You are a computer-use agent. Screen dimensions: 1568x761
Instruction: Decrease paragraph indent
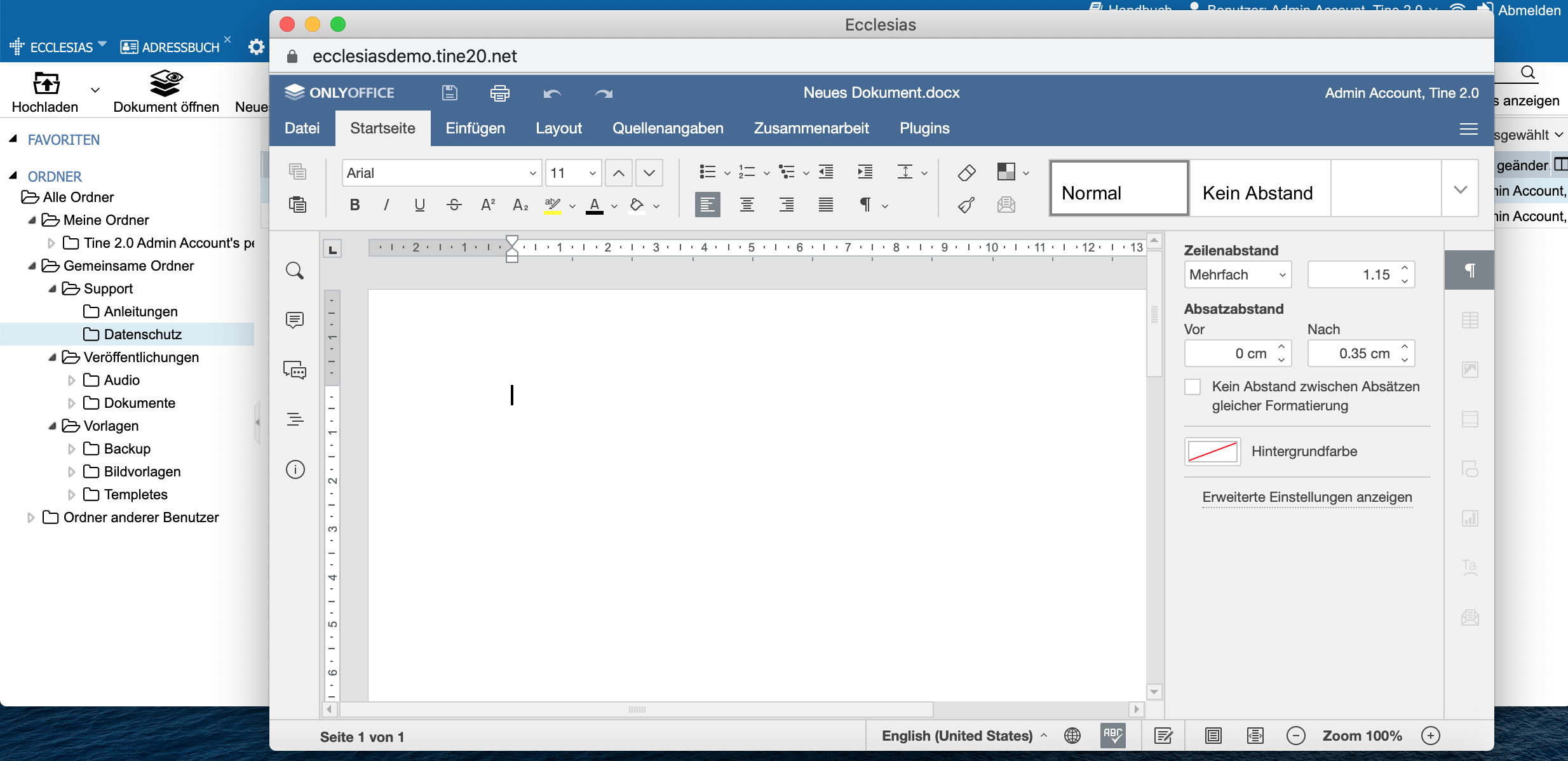826,172
